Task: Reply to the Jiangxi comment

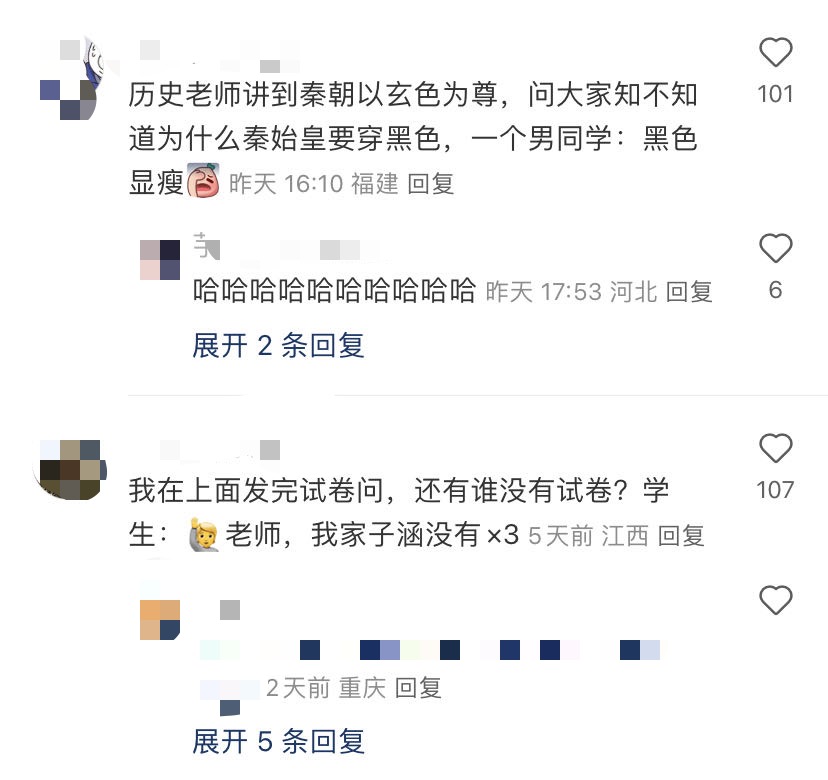Action: (x=681, y=536)
